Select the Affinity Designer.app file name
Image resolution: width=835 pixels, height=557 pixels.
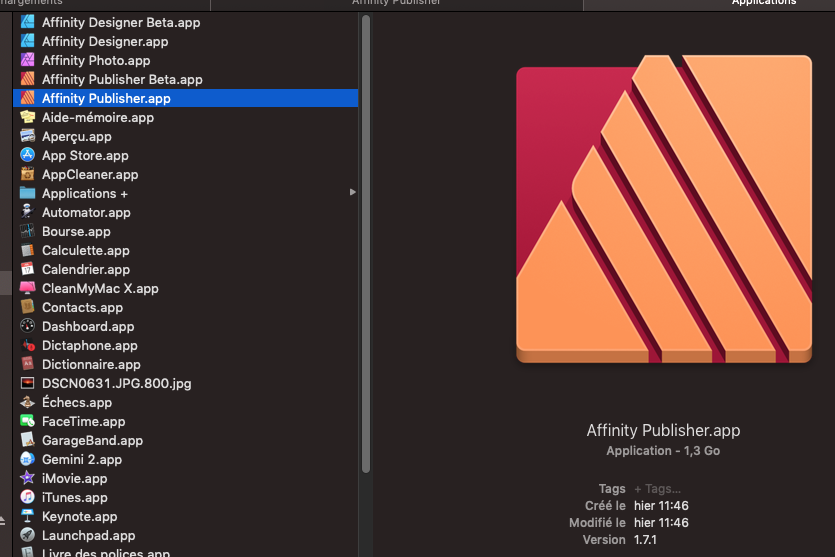point(105,42)
